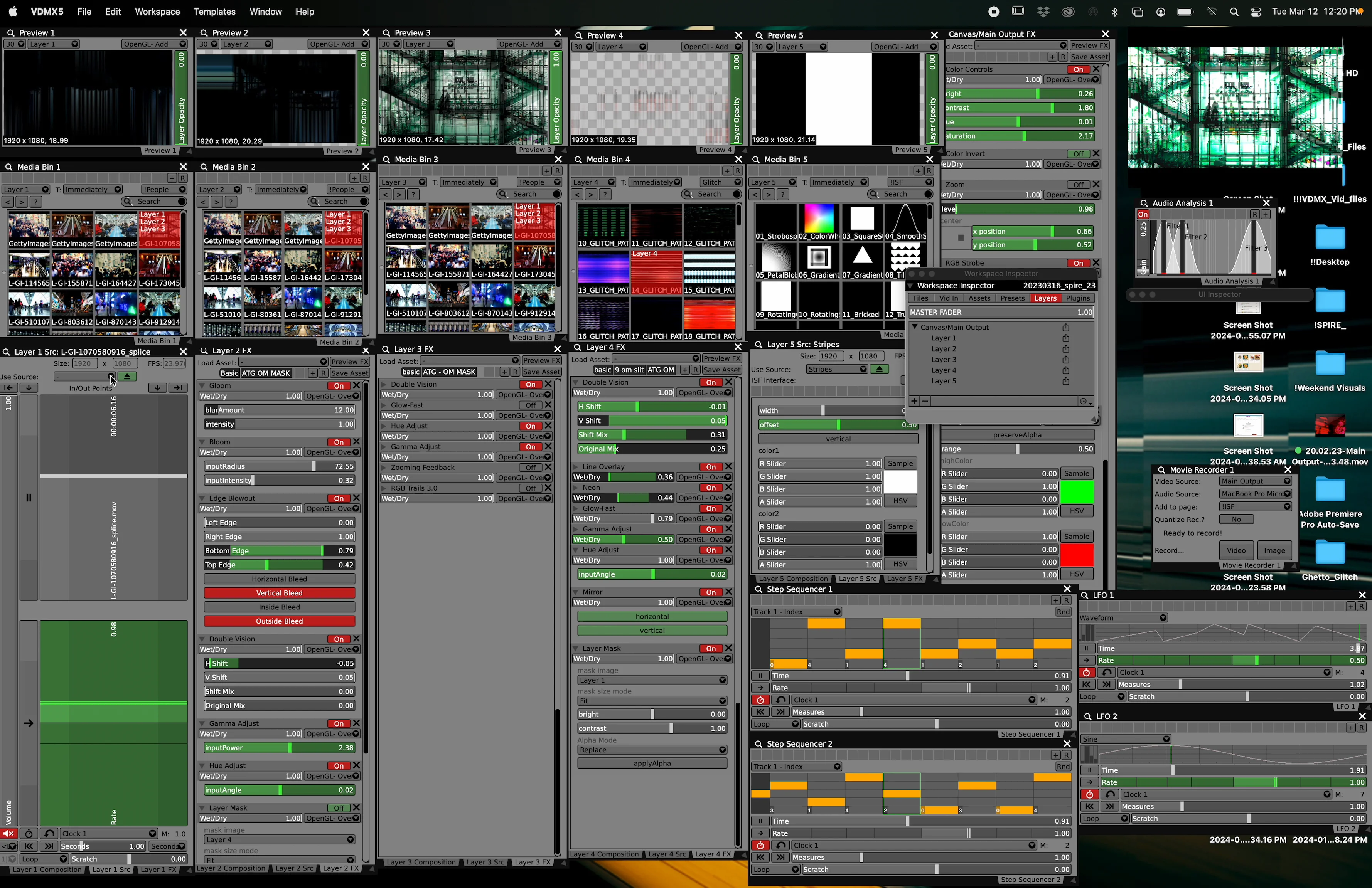Collapse Canvas/Main Output tree in Workspace Inspector

[x=914, y=327]
